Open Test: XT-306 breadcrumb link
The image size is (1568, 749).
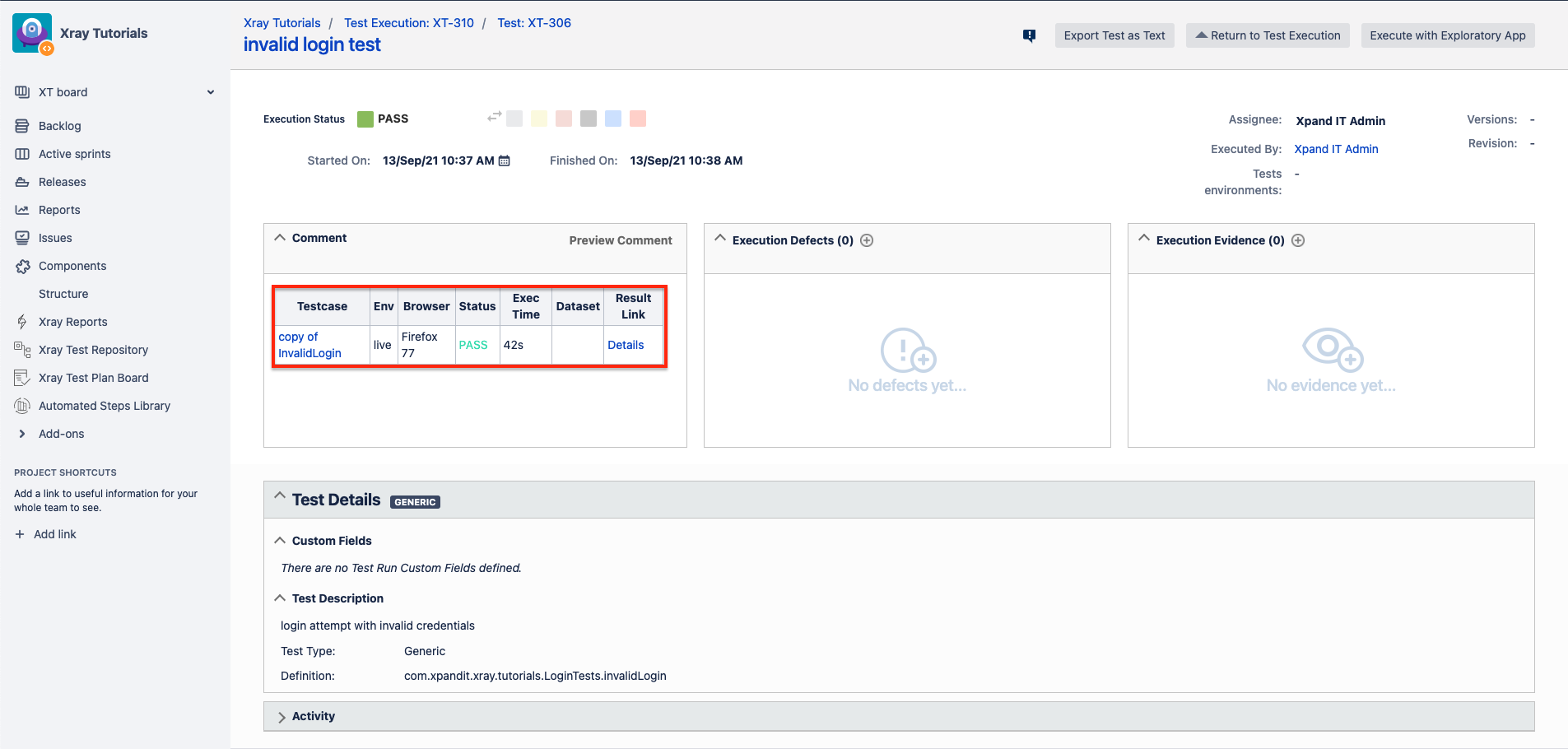coord(534,23)
